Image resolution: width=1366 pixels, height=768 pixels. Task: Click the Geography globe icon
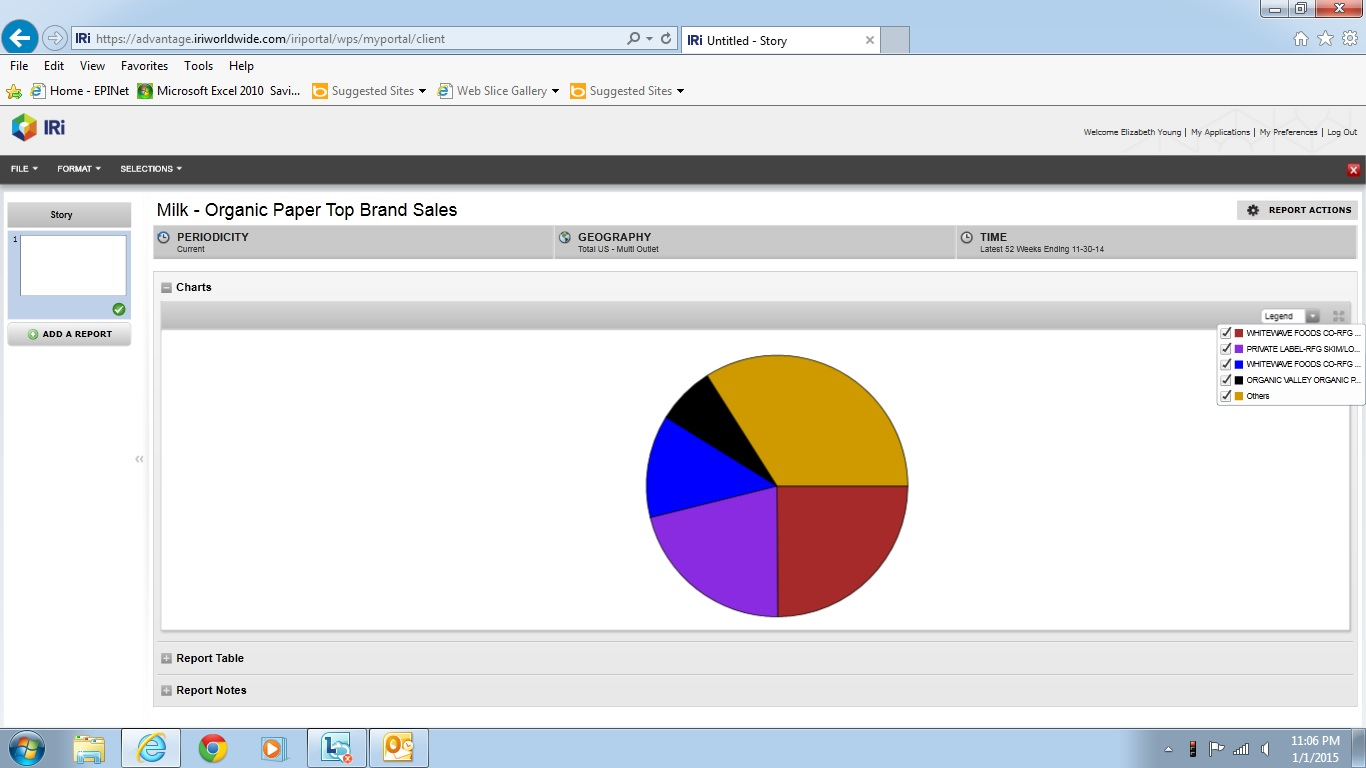click(565, 238)
